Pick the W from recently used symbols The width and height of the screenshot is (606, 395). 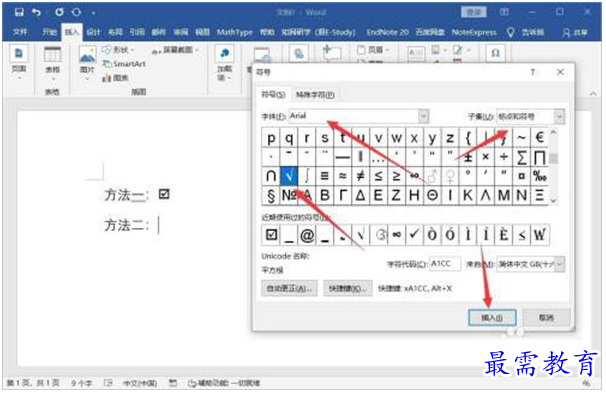(540, 235)
